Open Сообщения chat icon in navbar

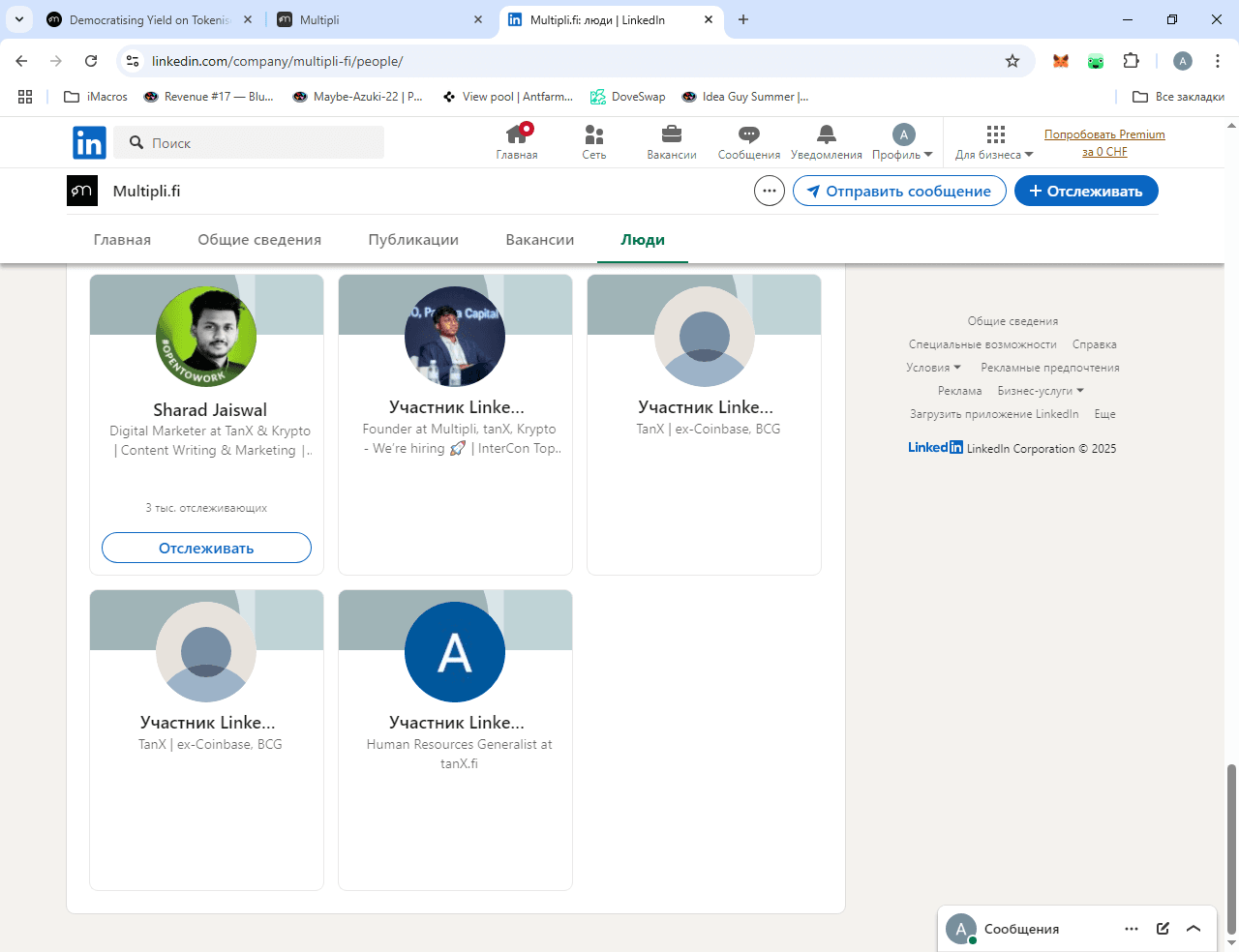click(749, 142)
